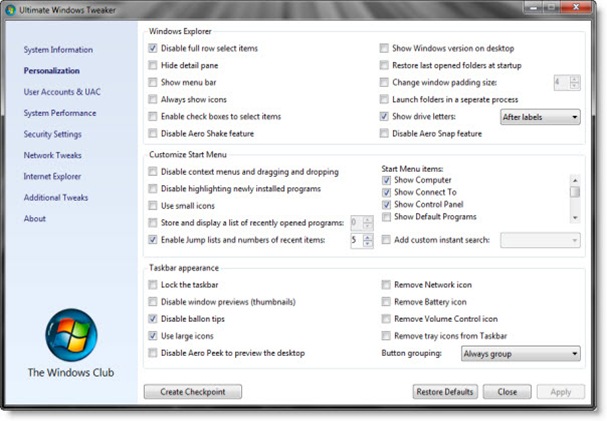
Task: Check Remove tray icons from Taskbar
Action: tap(386, 336)
